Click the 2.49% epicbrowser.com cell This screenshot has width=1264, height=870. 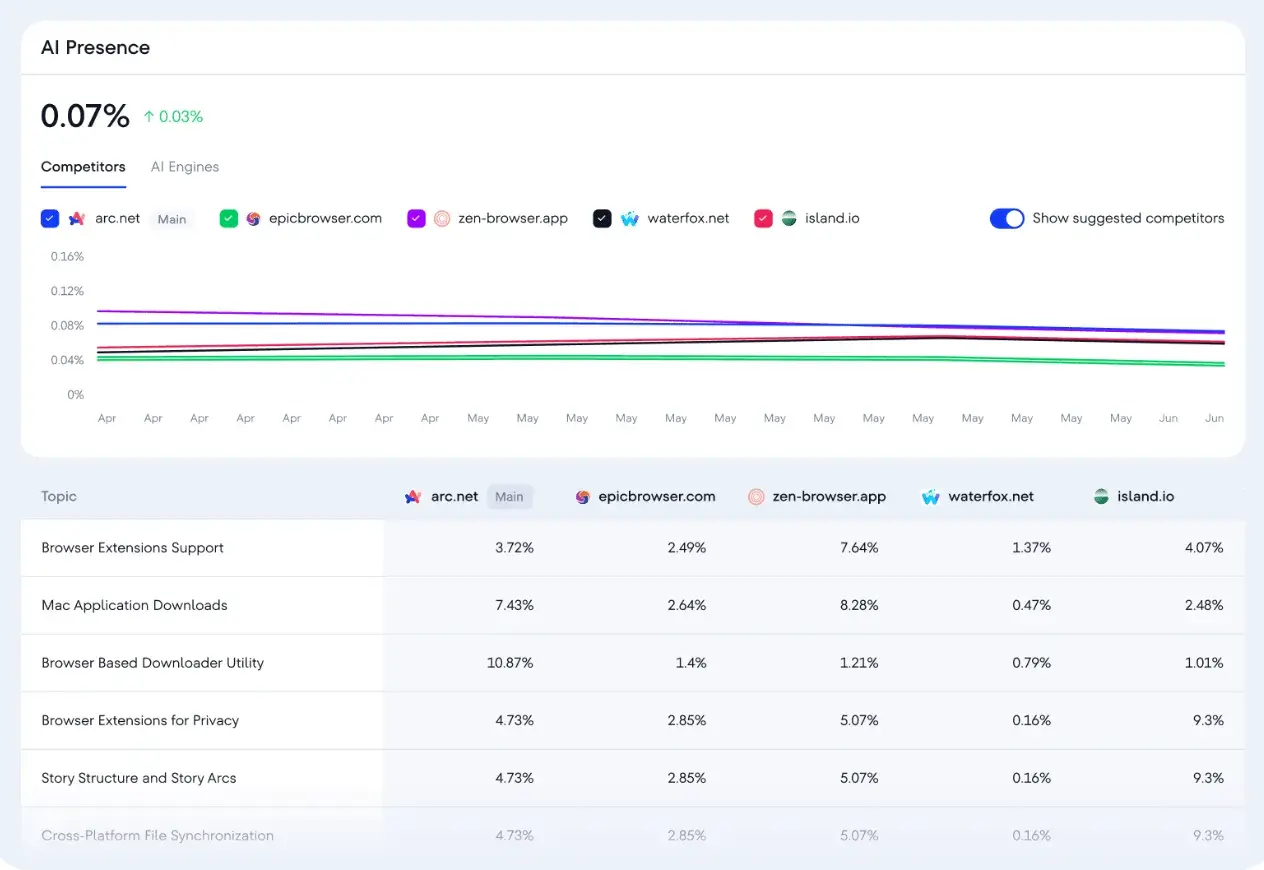click(687, 548)
